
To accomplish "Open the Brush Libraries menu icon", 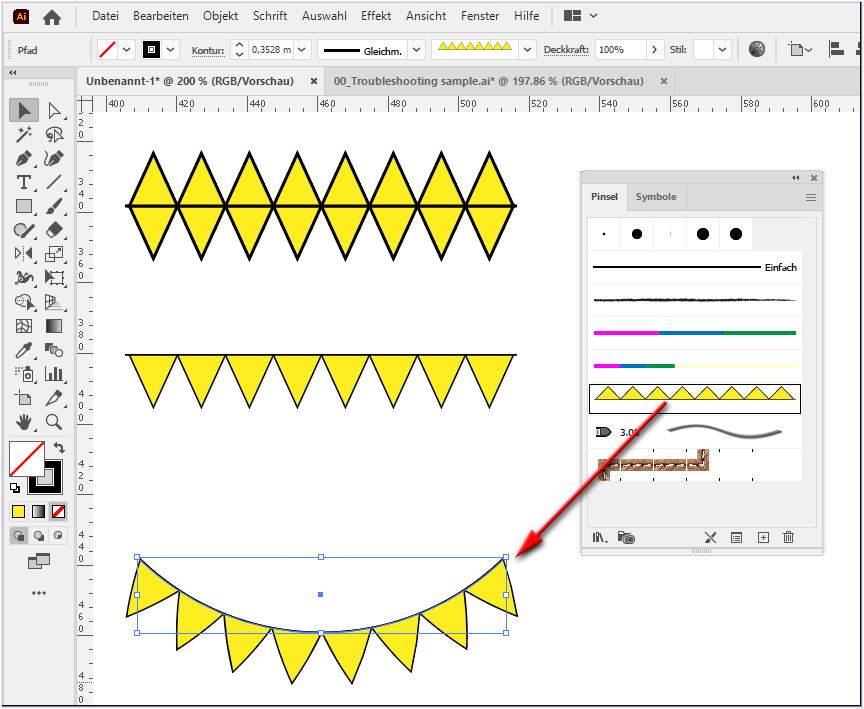I will click(x=598, y=537).
